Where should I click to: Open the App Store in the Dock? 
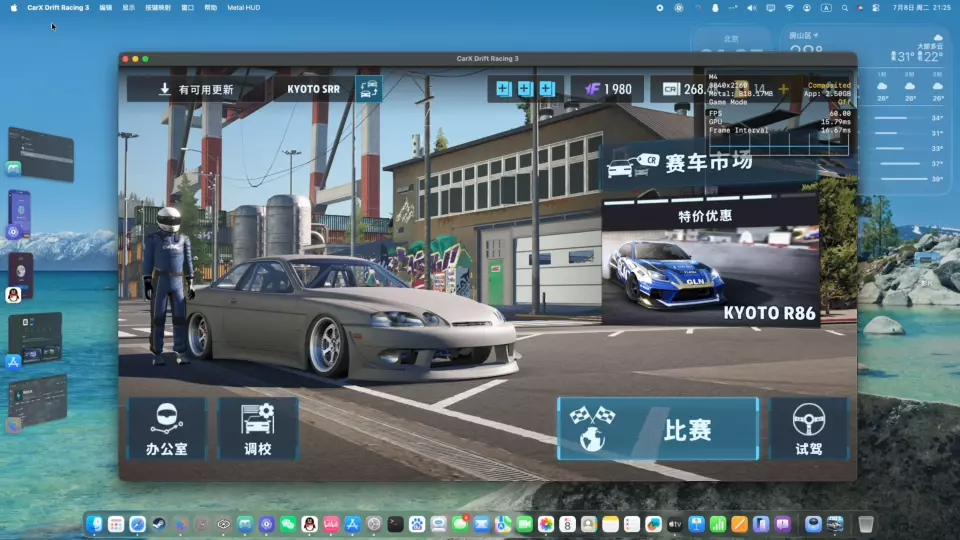tap(353, 524)
